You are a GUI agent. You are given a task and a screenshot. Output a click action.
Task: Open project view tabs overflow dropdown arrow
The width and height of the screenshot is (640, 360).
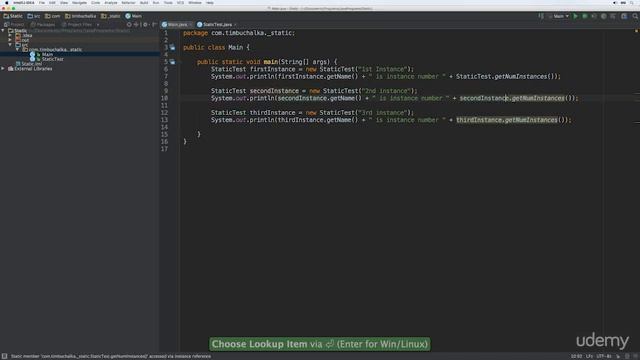click(98, 24)
